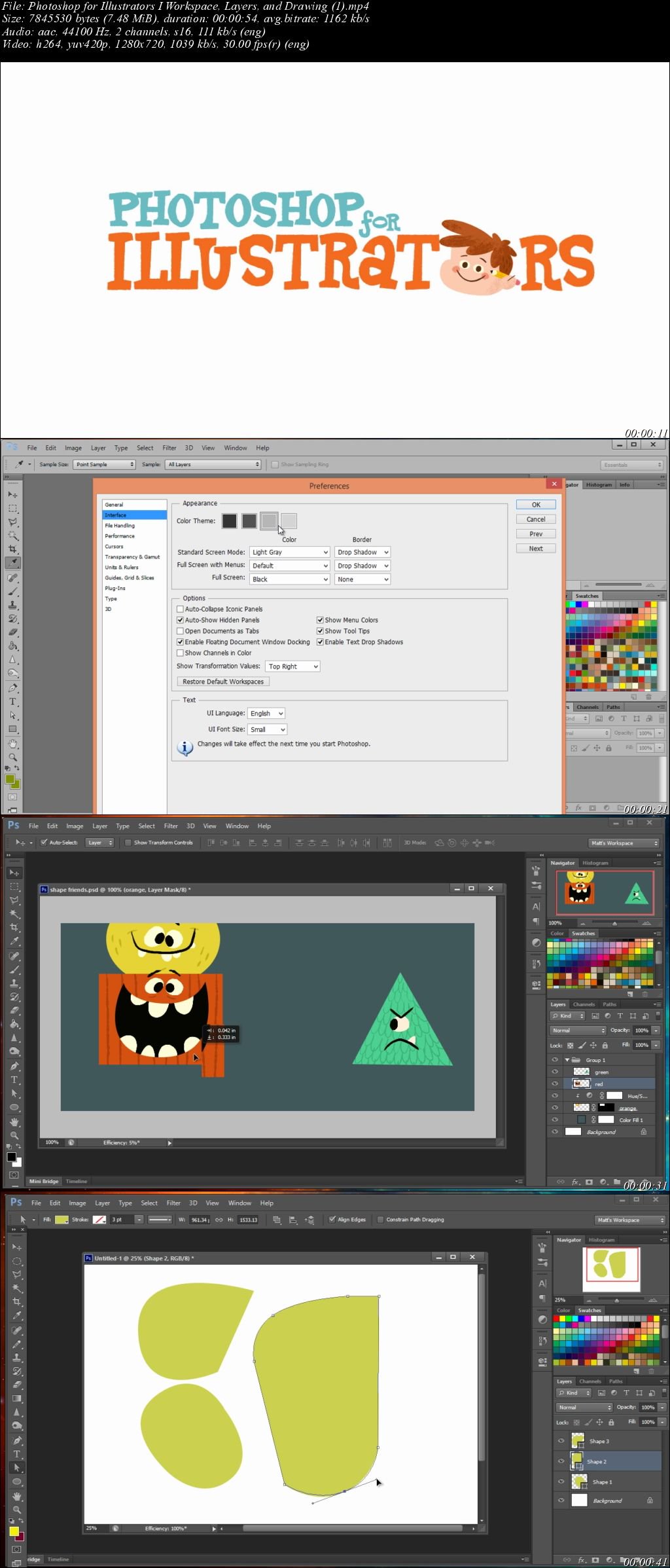Switch to Histogram tab in shape friends window
The height and width of the screenshot is (1568, 670).
click(x=595, y=863)
